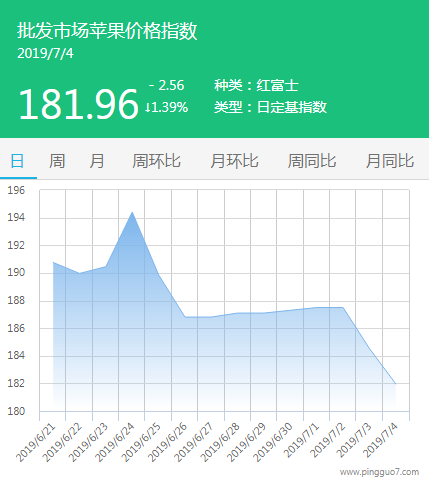The height and width of the screenshot is (484, 429).
Task: Click the label 种类：红富士
Action: click(256, 85)
